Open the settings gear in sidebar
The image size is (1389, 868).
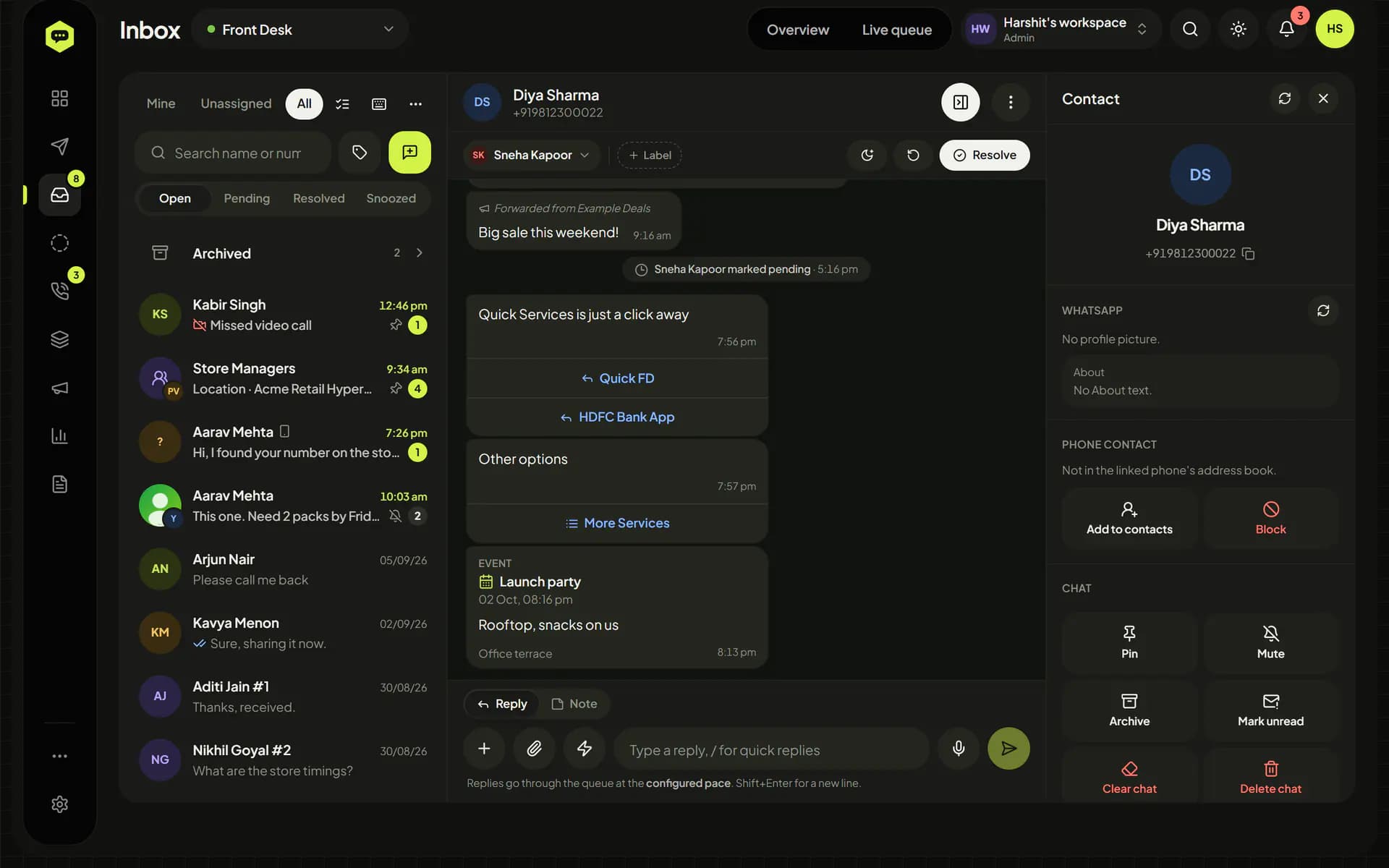pos(59,804)
